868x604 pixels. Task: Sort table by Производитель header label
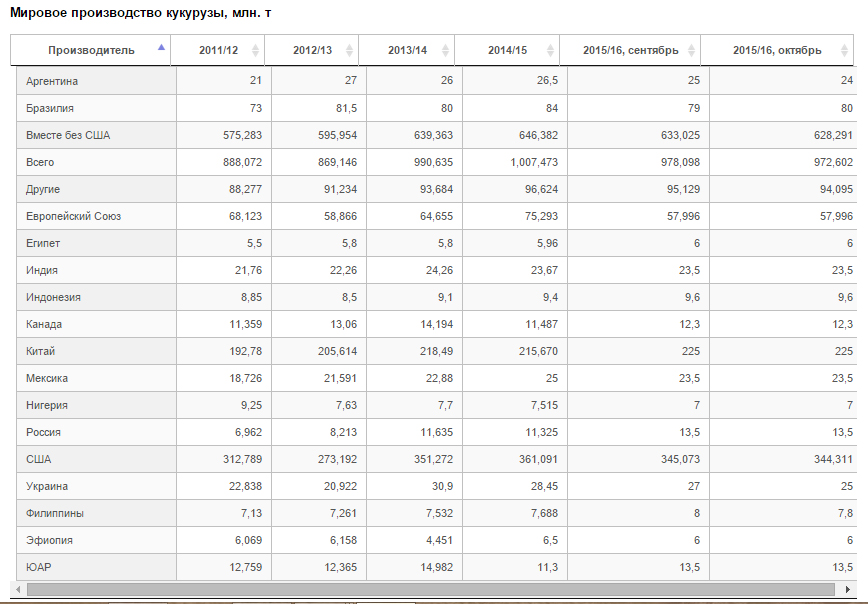90,50
